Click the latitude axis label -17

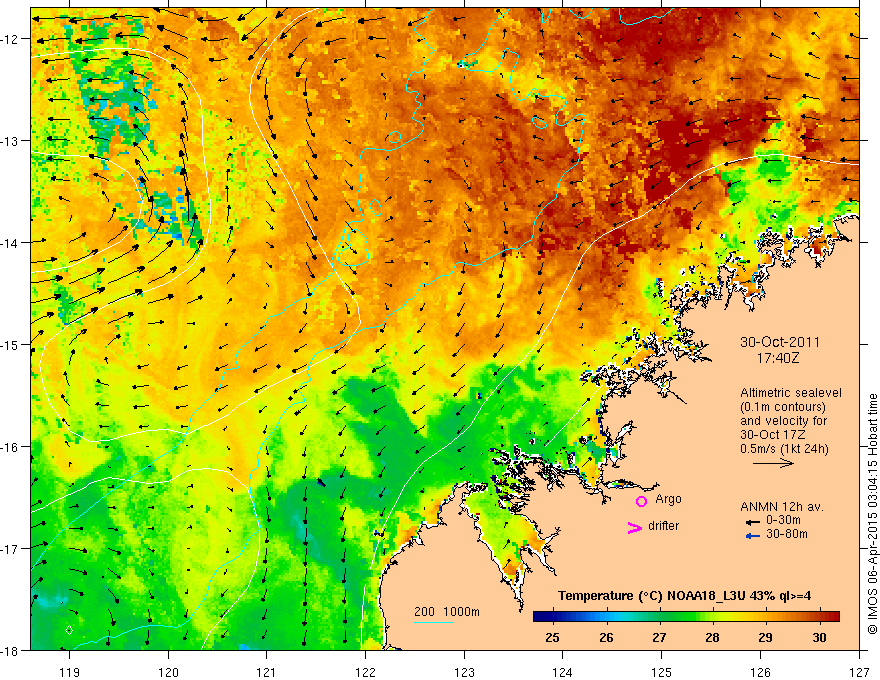click(x=10, y=548)
